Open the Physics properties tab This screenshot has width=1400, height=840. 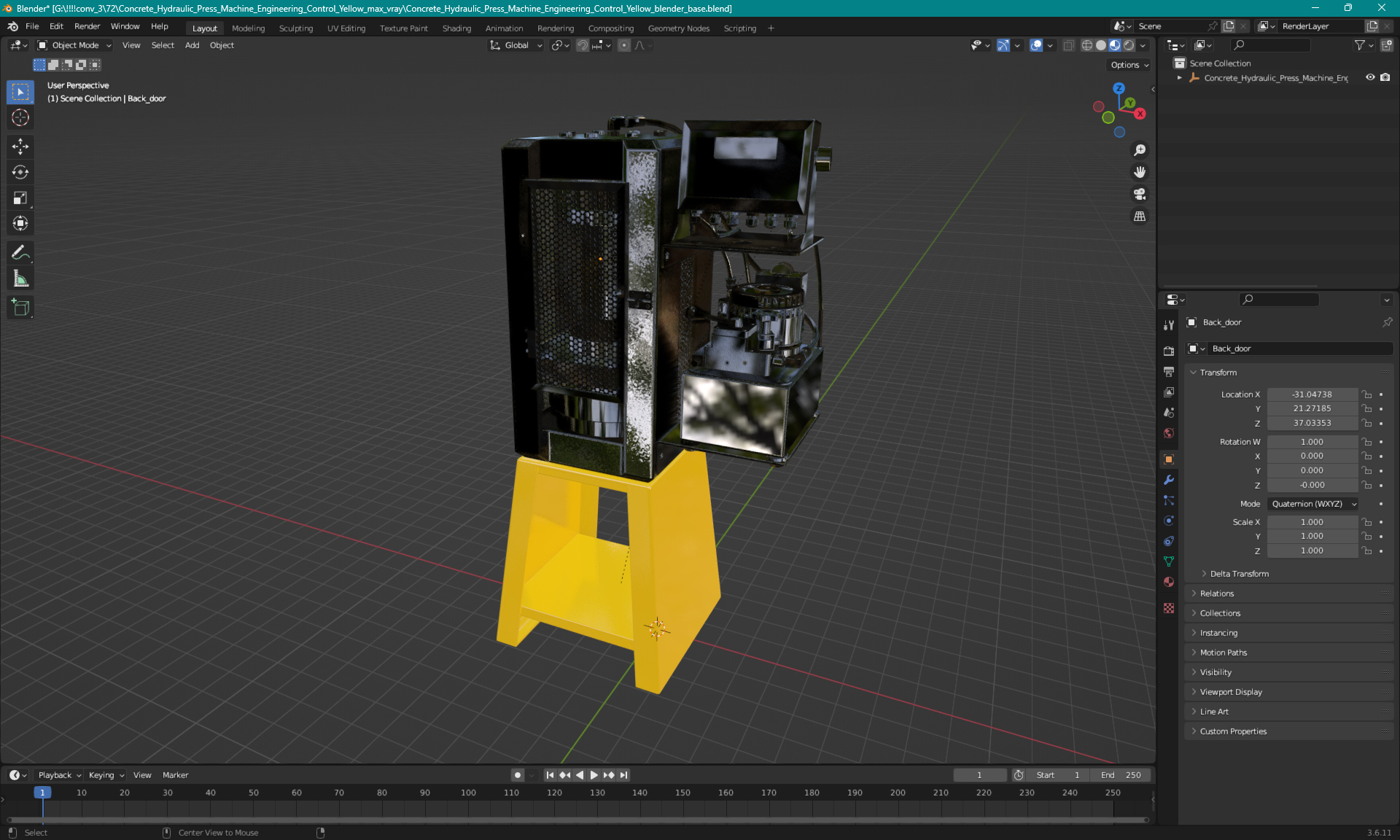1169,521
